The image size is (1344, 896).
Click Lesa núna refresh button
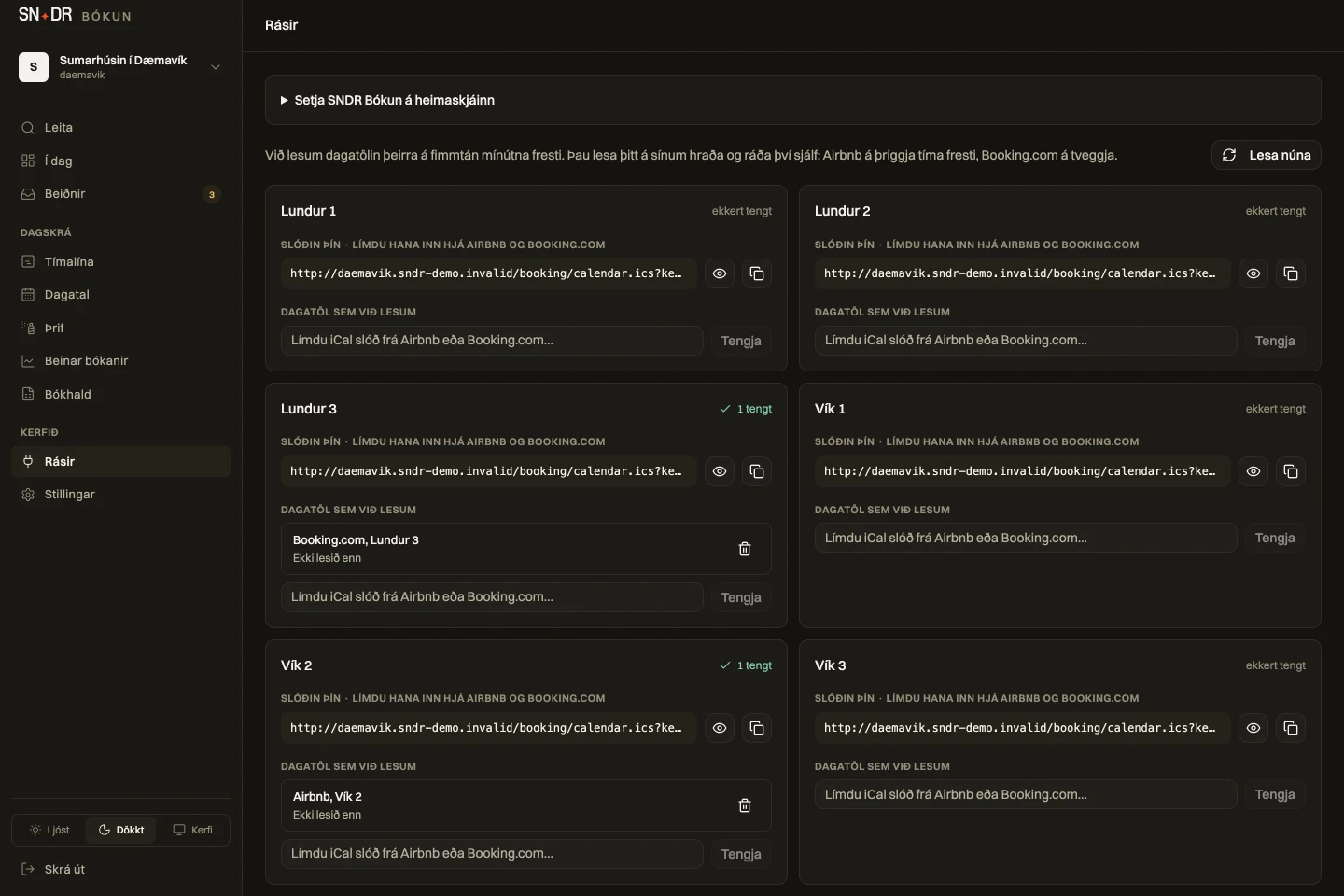pyautogui.click(x=1267, y=155)
